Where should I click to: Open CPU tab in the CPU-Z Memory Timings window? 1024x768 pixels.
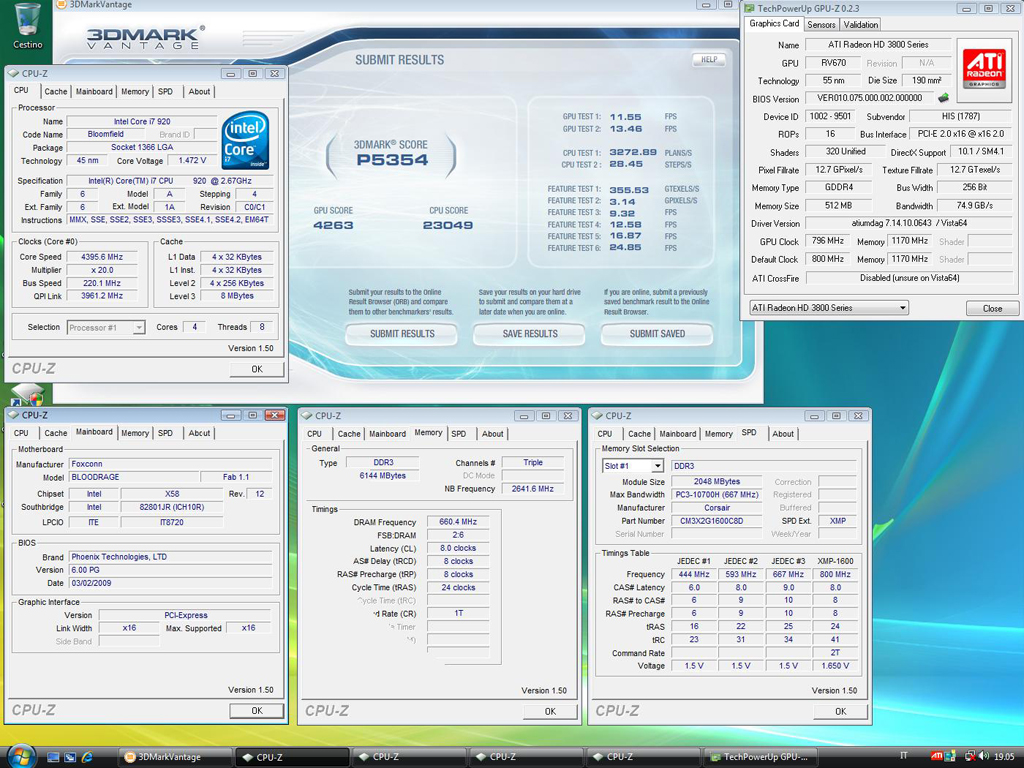click(x=314, y=434)
